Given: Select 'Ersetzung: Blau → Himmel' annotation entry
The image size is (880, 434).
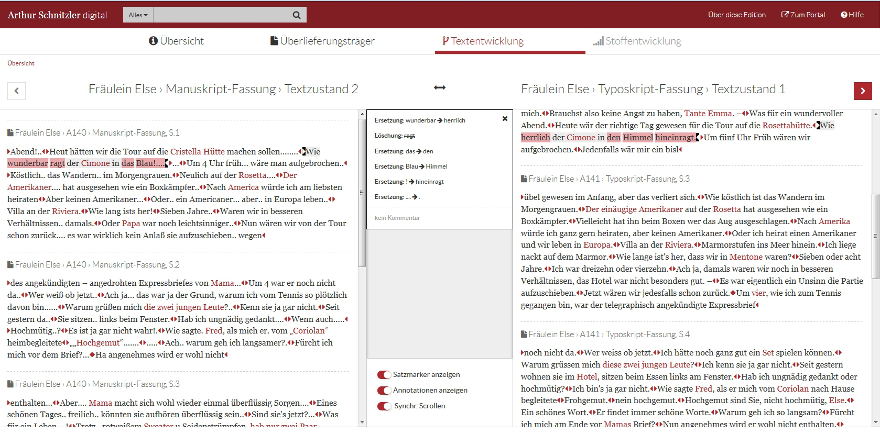Looking at the screenshot, I should [x=410, y=166].
